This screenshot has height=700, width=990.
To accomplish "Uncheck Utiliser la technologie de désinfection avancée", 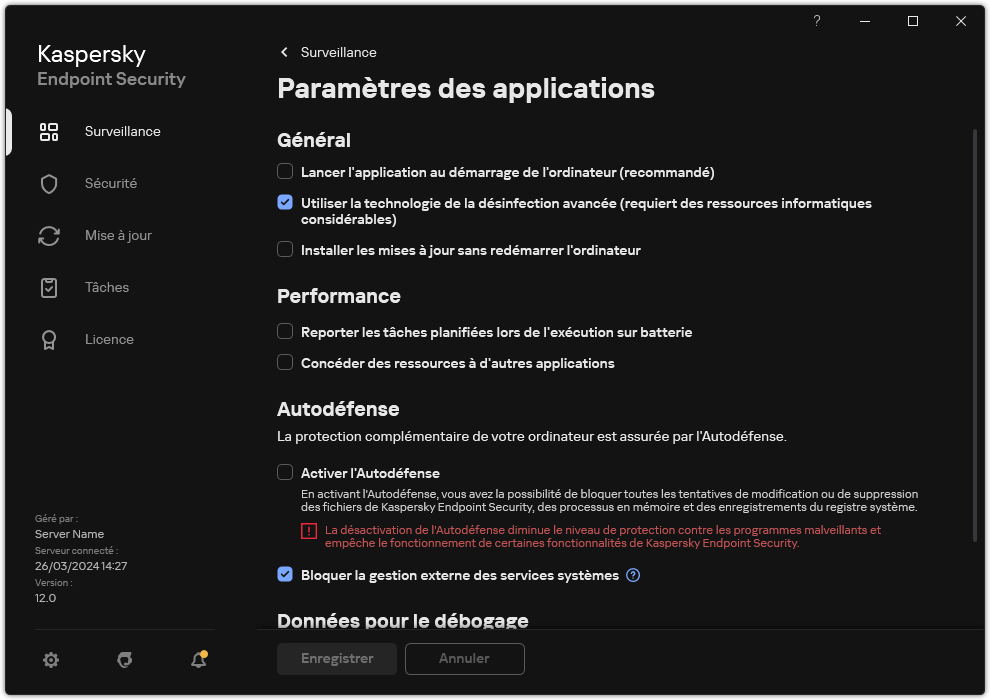I will pos(285,202).
